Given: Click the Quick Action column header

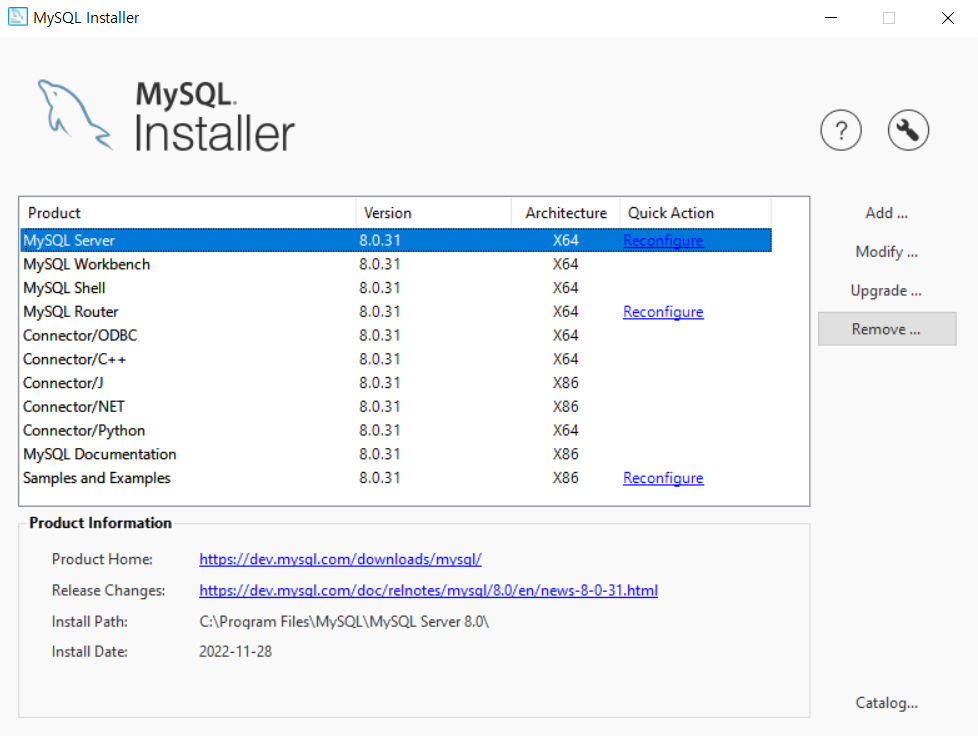Looking at the screenshot, I should pos(695,213).
